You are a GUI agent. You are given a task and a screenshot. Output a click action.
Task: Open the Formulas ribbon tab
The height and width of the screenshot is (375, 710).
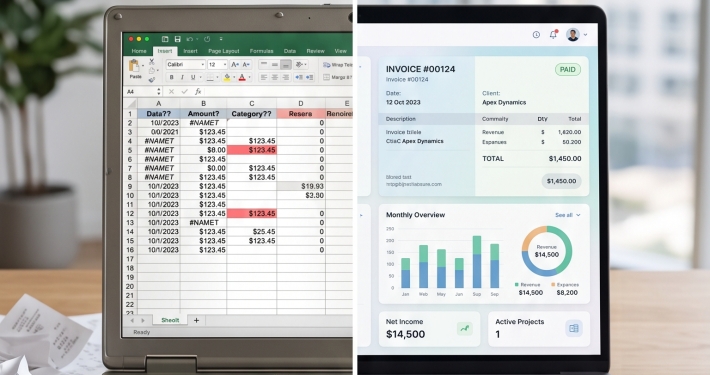point(261,51)
